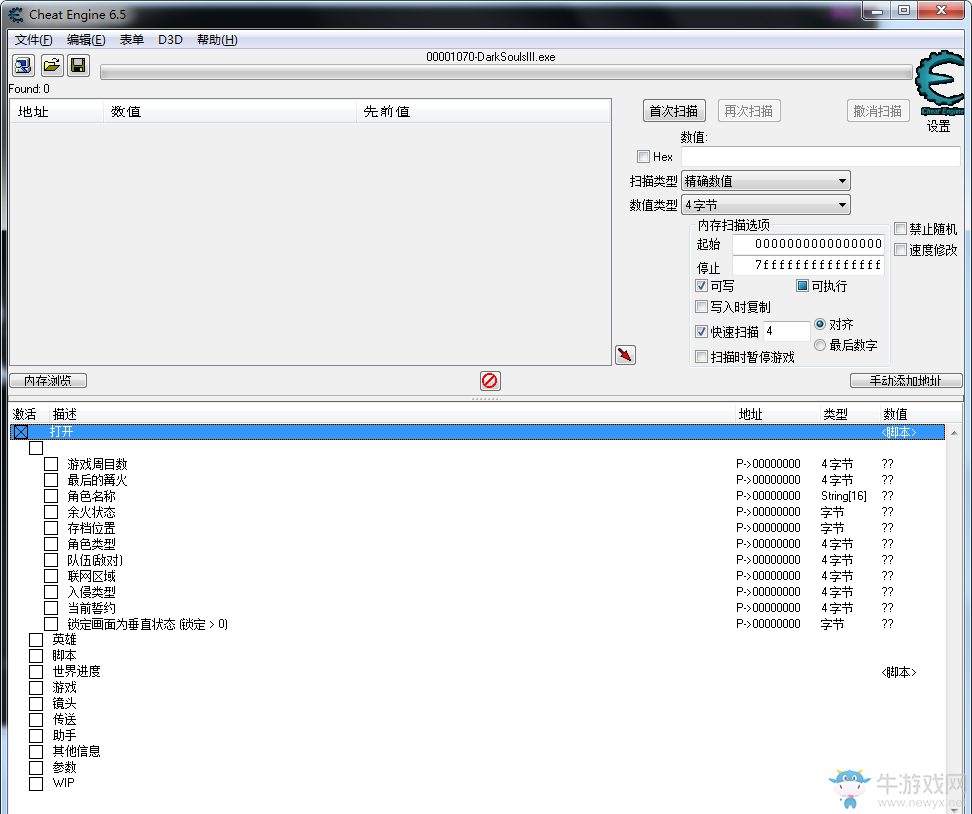The width and height of the screenshot is (972, 814).
Task: Expand the 世界进度 group checkbox
Action: (36, 671)
